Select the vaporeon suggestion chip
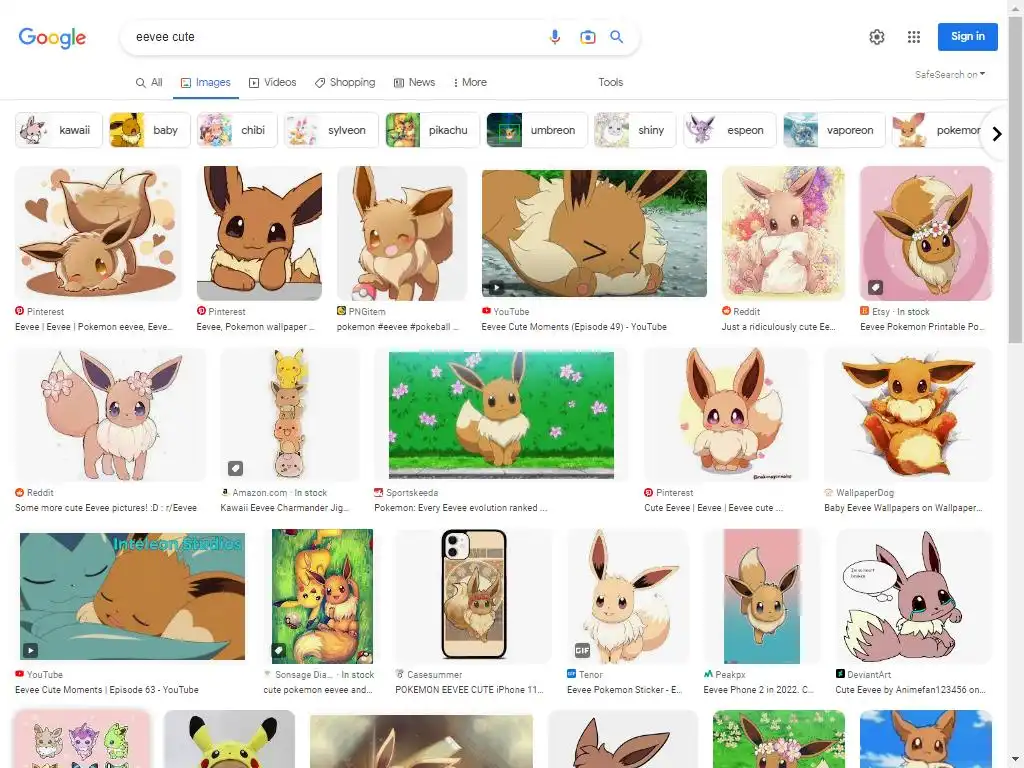Screen dimensions: 1024x768 (x=834, y=130)
